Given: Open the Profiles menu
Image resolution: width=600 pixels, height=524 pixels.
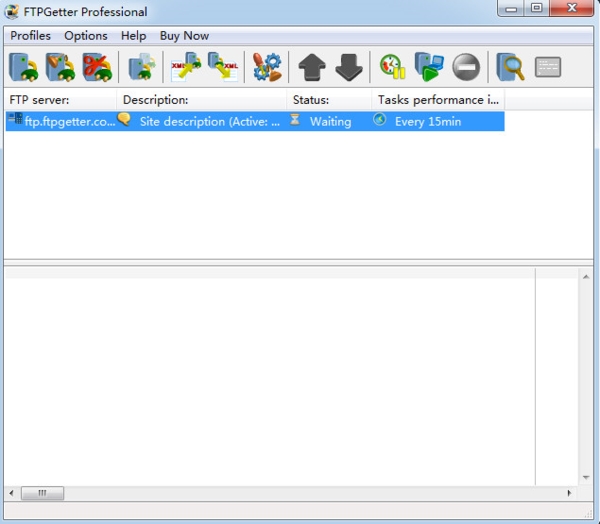Looking at the screenshot, I should (x=30, y=36).
